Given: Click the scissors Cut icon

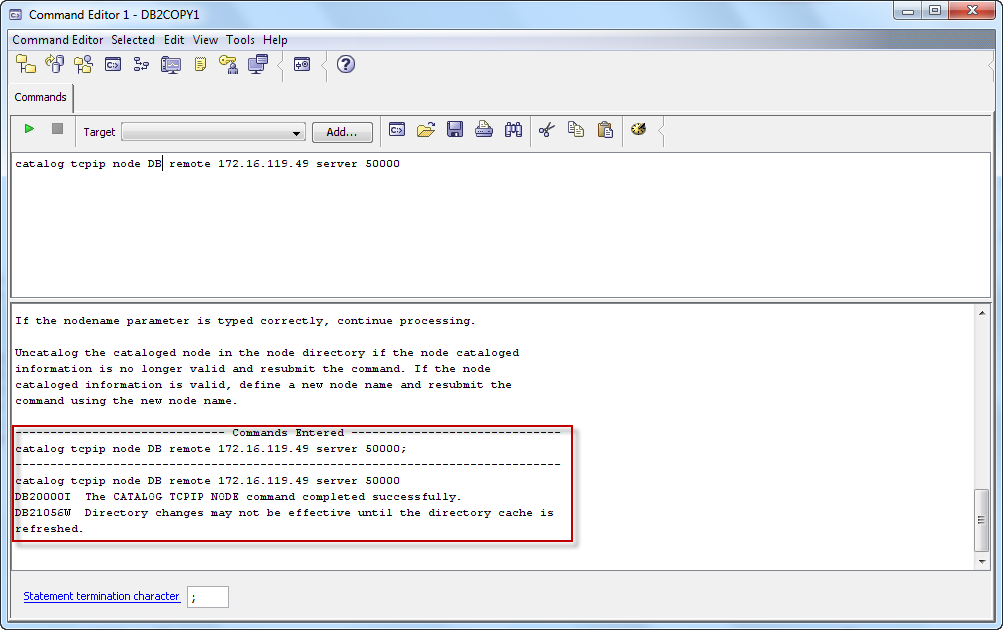Looking at the screenshot, I should point(546,130).
